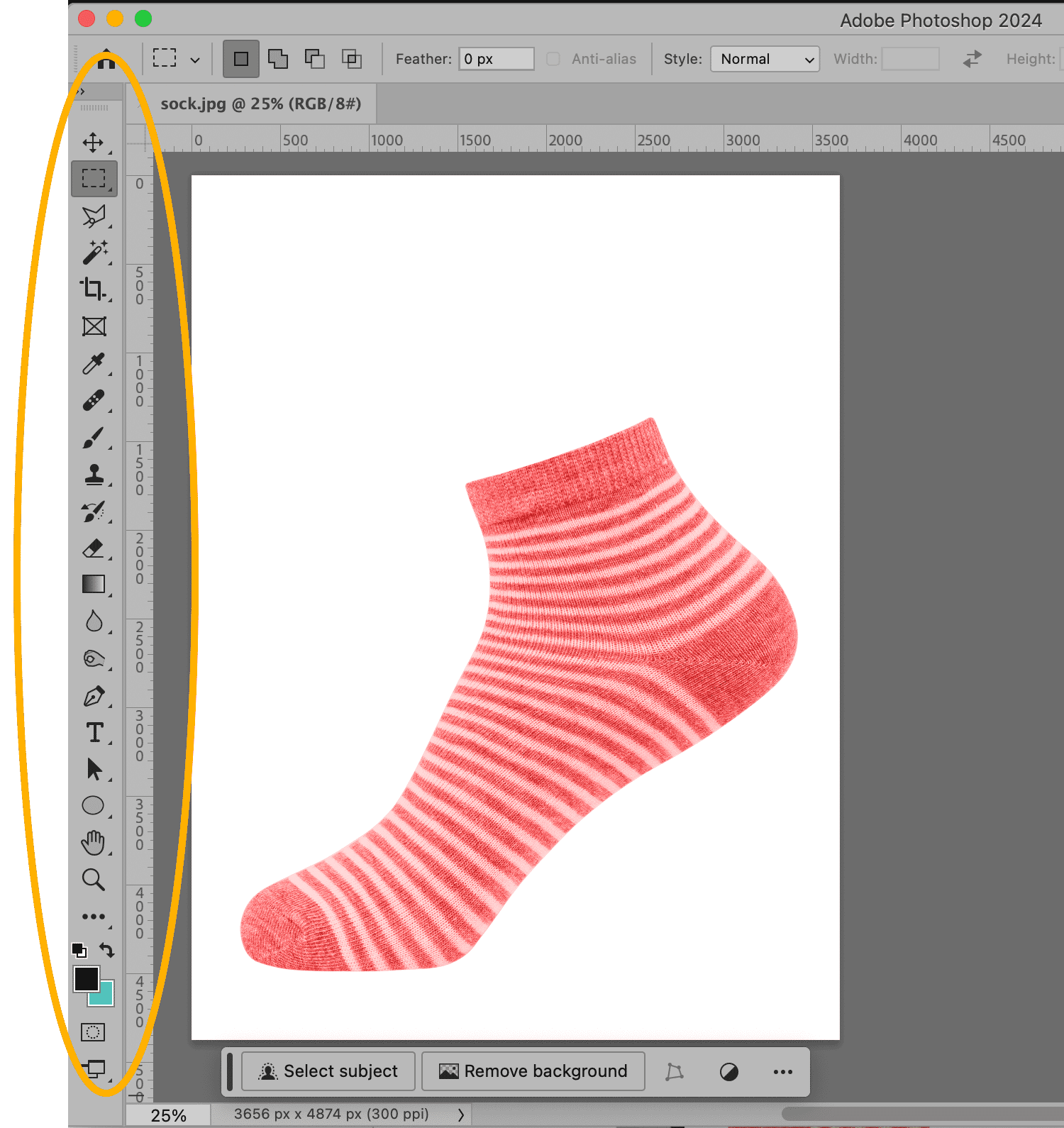Toggle Quick Mask mode in toolbar

pos(93,1032)
